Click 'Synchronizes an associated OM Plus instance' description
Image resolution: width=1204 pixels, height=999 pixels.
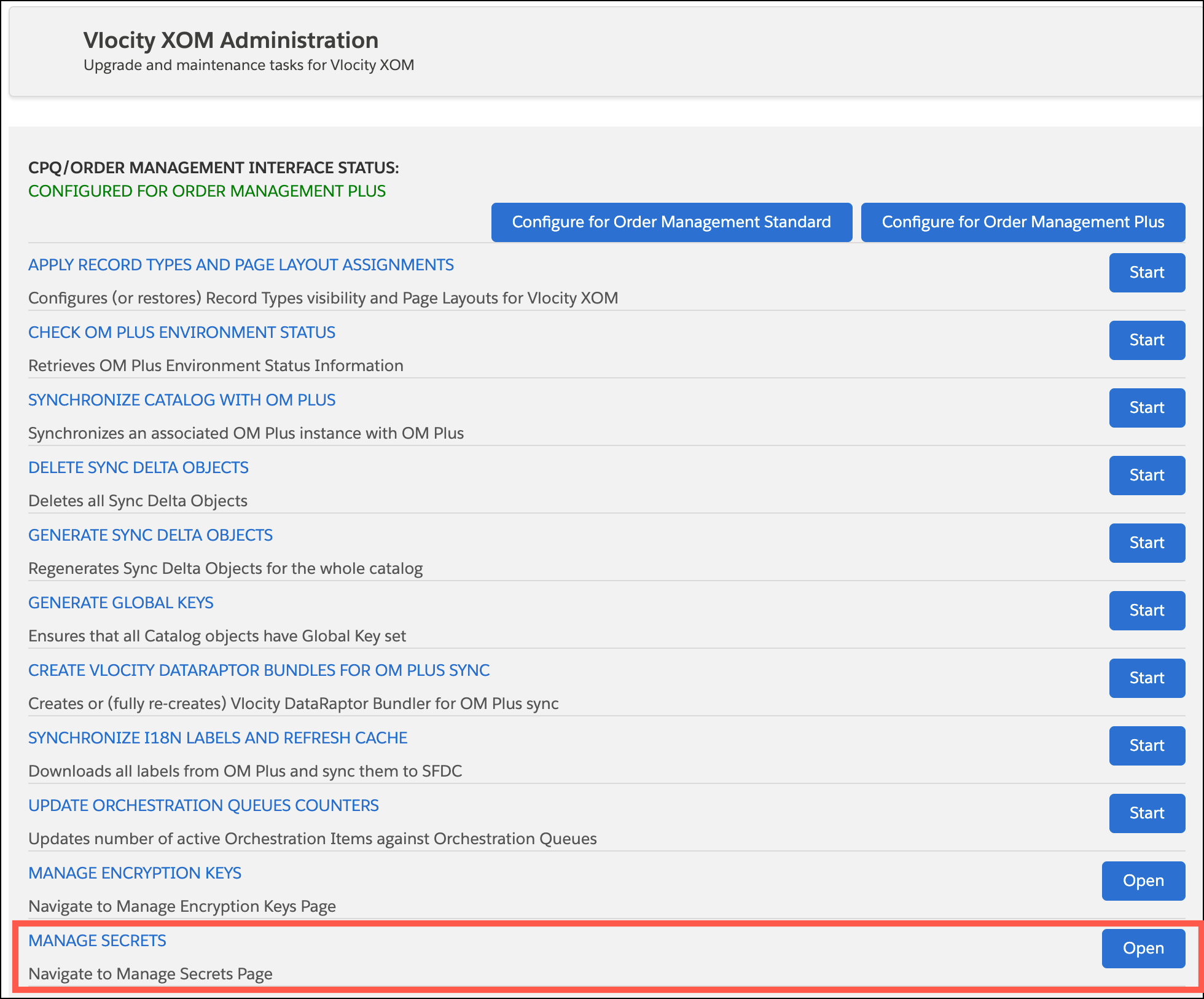(246, 433)
